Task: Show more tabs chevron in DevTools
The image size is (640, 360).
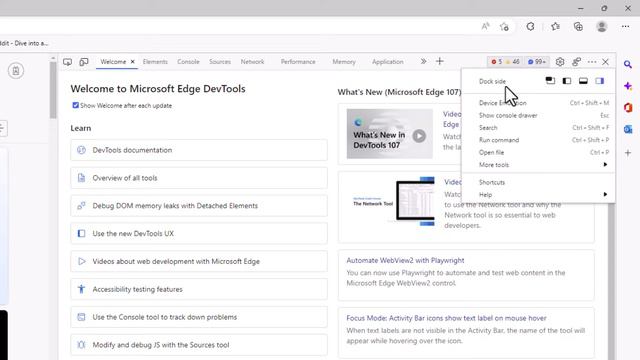Action: (x=423, y=61)
